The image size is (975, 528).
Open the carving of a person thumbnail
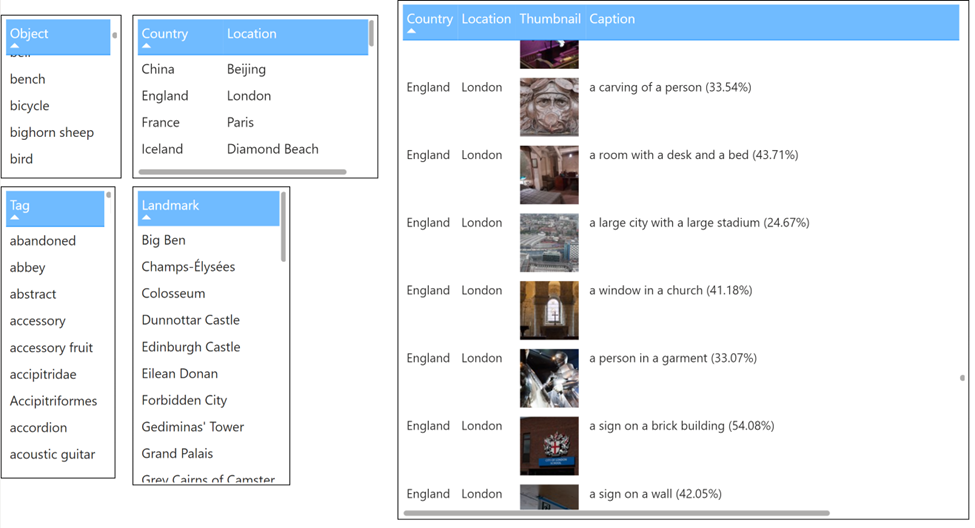point(549,107)
